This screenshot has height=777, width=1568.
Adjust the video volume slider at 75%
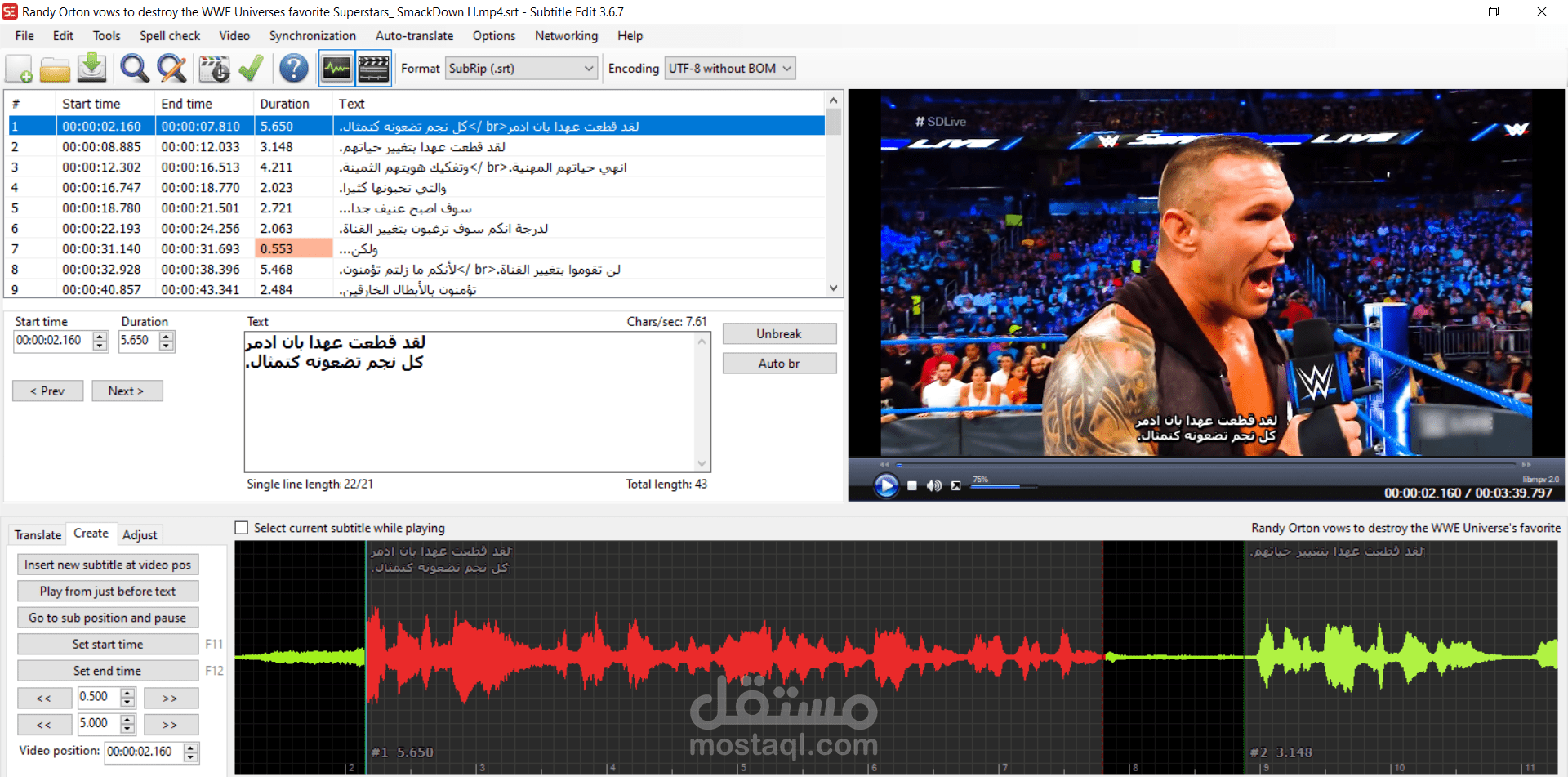(x=1003, y=486)
